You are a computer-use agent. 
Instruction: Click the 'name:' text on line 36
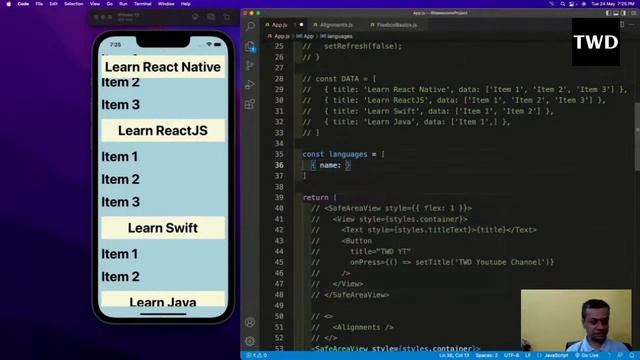pyautogui.click(x=330, y=165)
